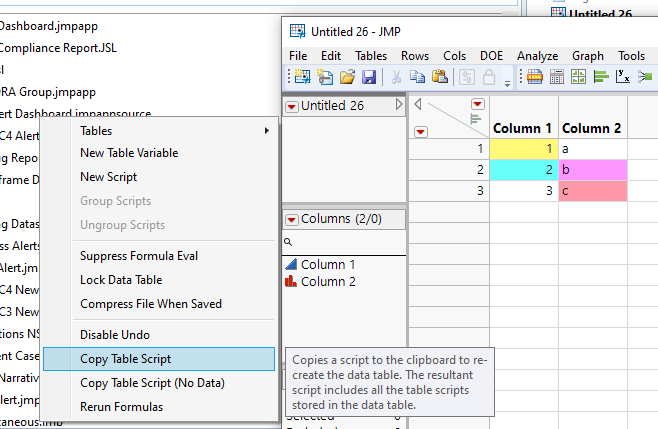Image resolution: width=658 pixels, height=429 pixels.
Task: Click the Distribution green bars toolbar icon
Action: 601,77
